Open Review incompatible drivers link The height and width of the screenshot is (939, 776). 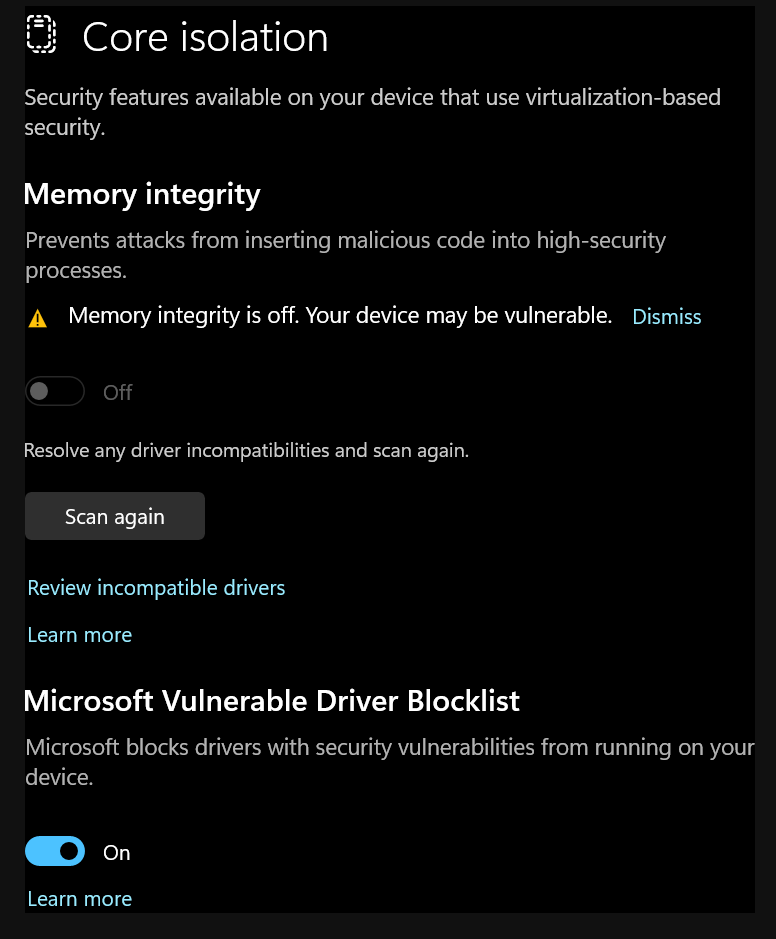click(156, 588)
